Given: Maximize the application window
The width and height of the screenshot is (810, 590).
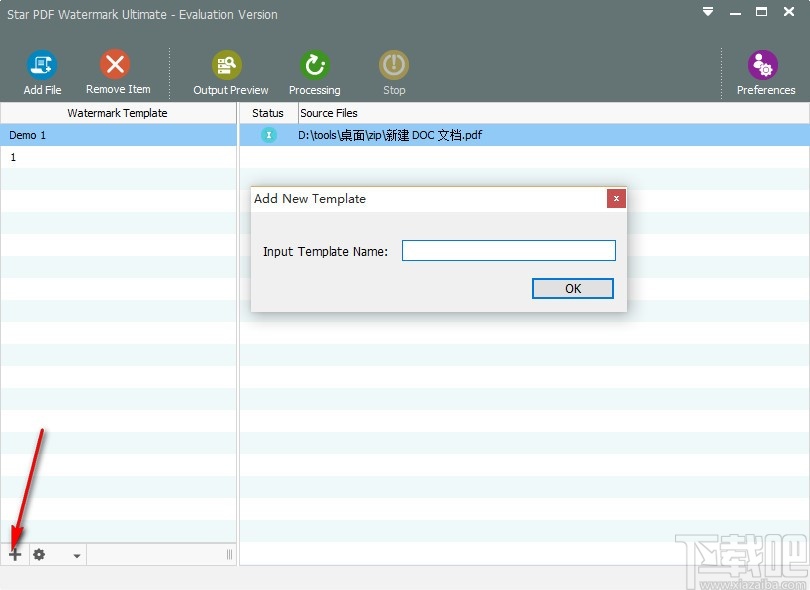Looking at the screenshot, I should [x=761, y=11].
